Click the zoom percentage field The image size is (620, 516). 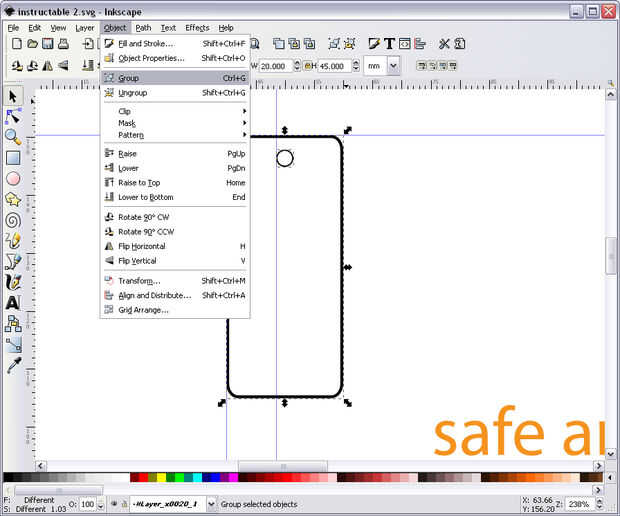(x=580, y=504)
